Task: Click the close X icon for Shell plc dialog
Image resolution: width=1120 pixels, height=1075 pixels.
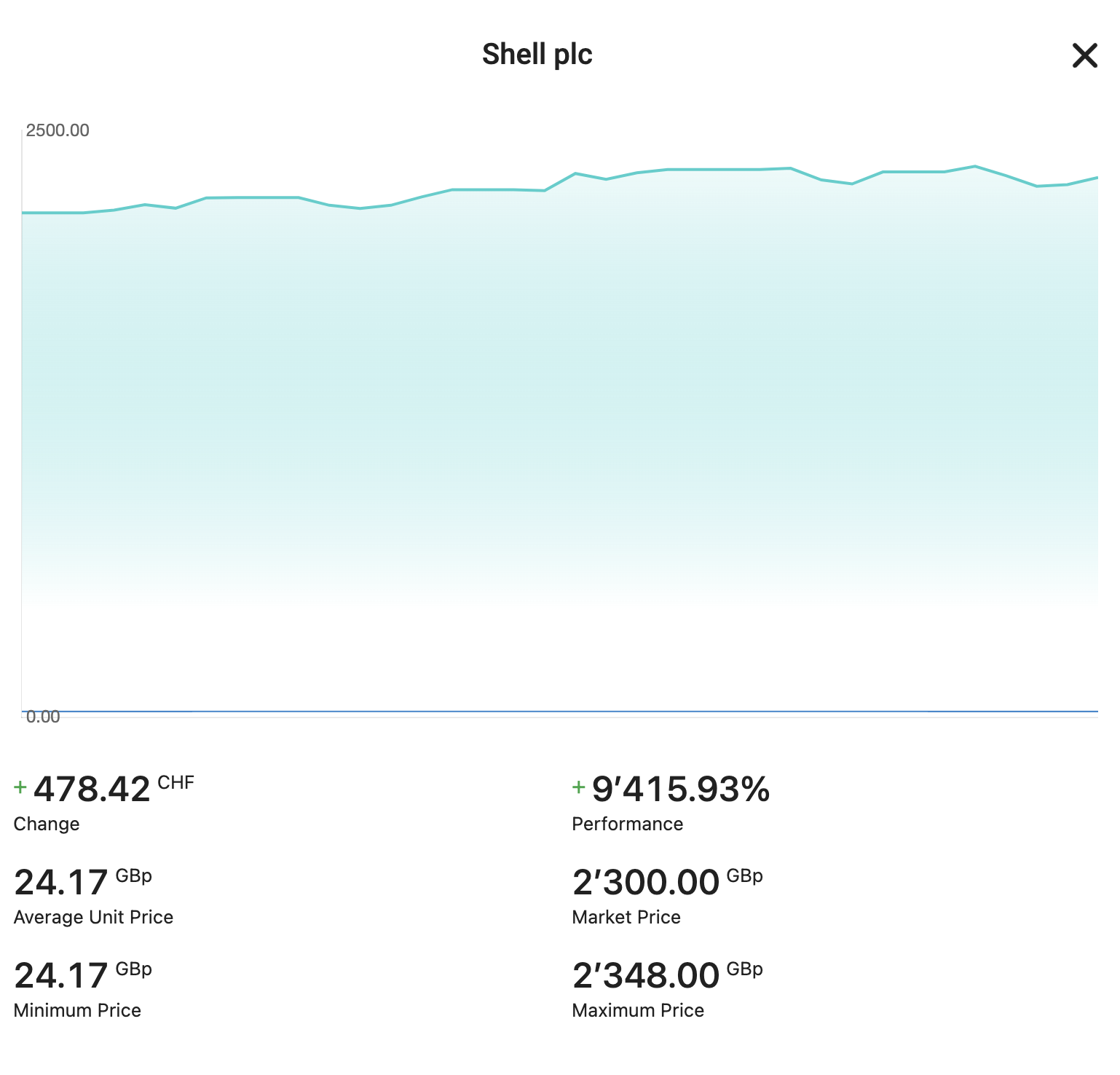Action: pyautogui.click(x=1084, y=55)
